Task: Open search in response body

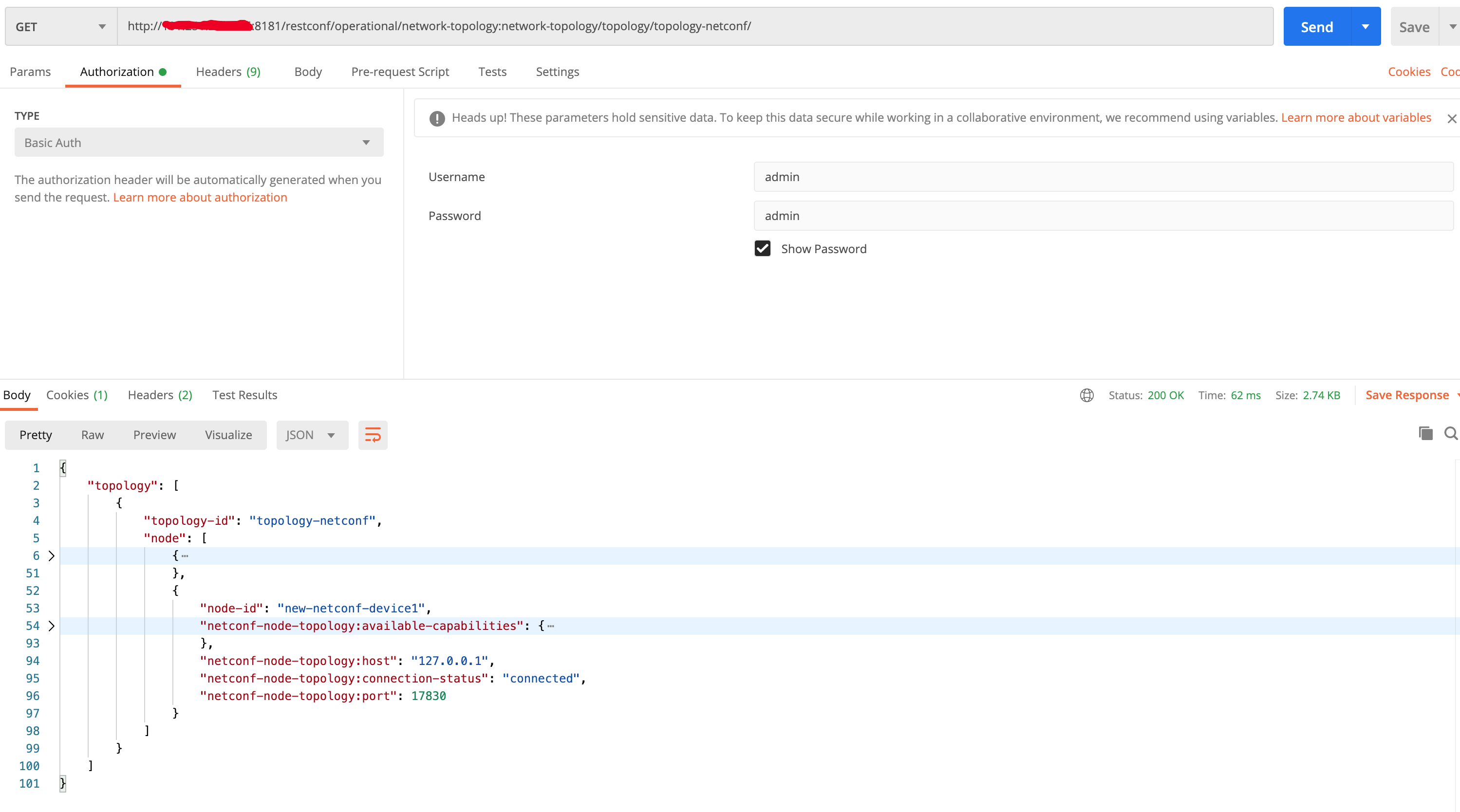Action: pos(1450,433)
